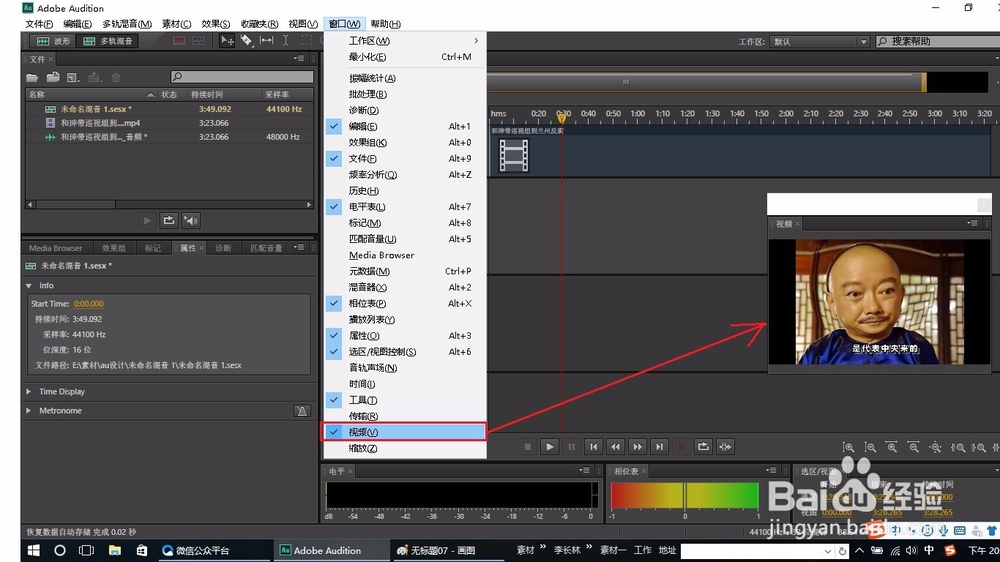
Task: Click the Open File folder icon
Action: (32, 77)
